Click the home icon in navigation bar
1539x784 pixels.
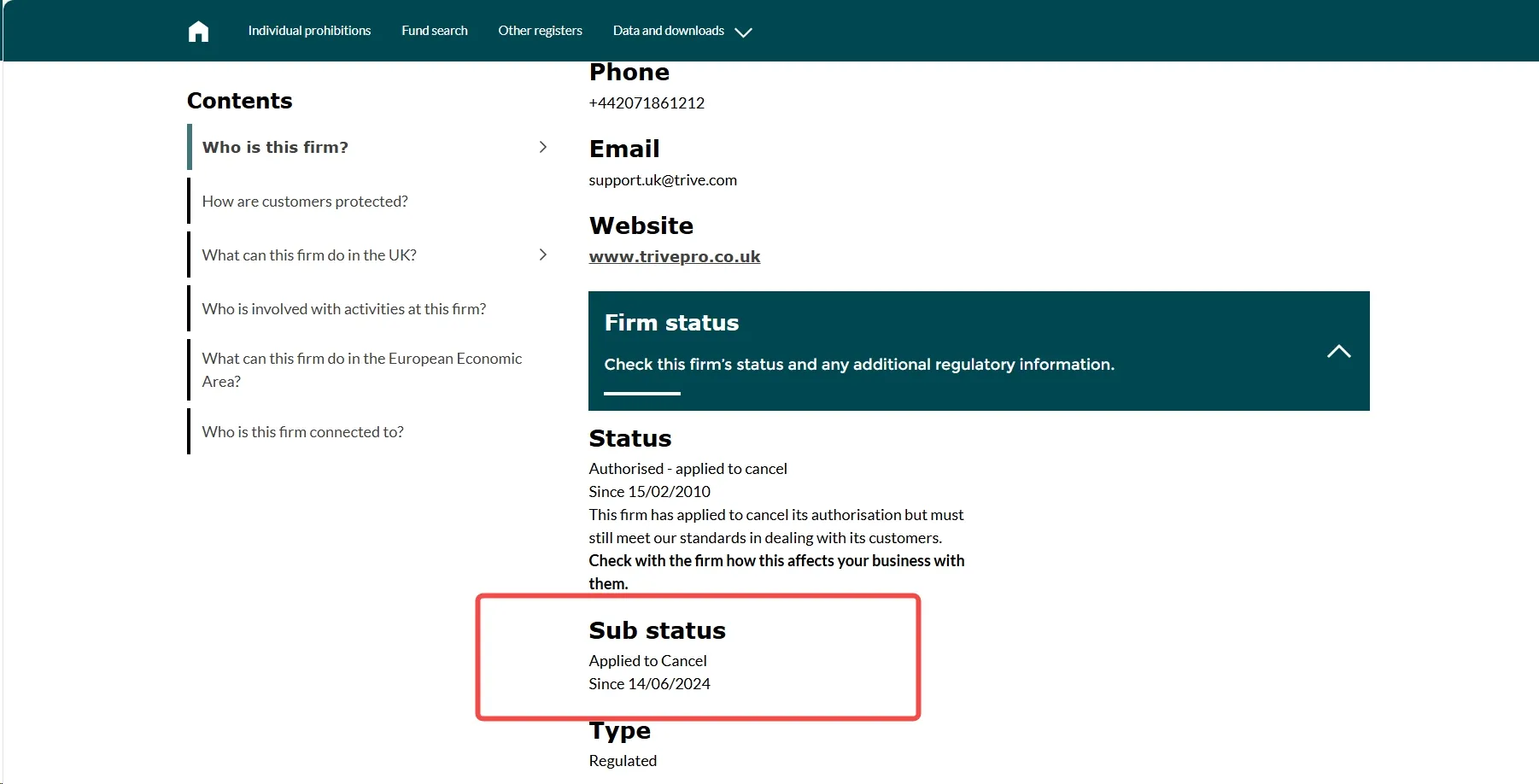(198, 32)
